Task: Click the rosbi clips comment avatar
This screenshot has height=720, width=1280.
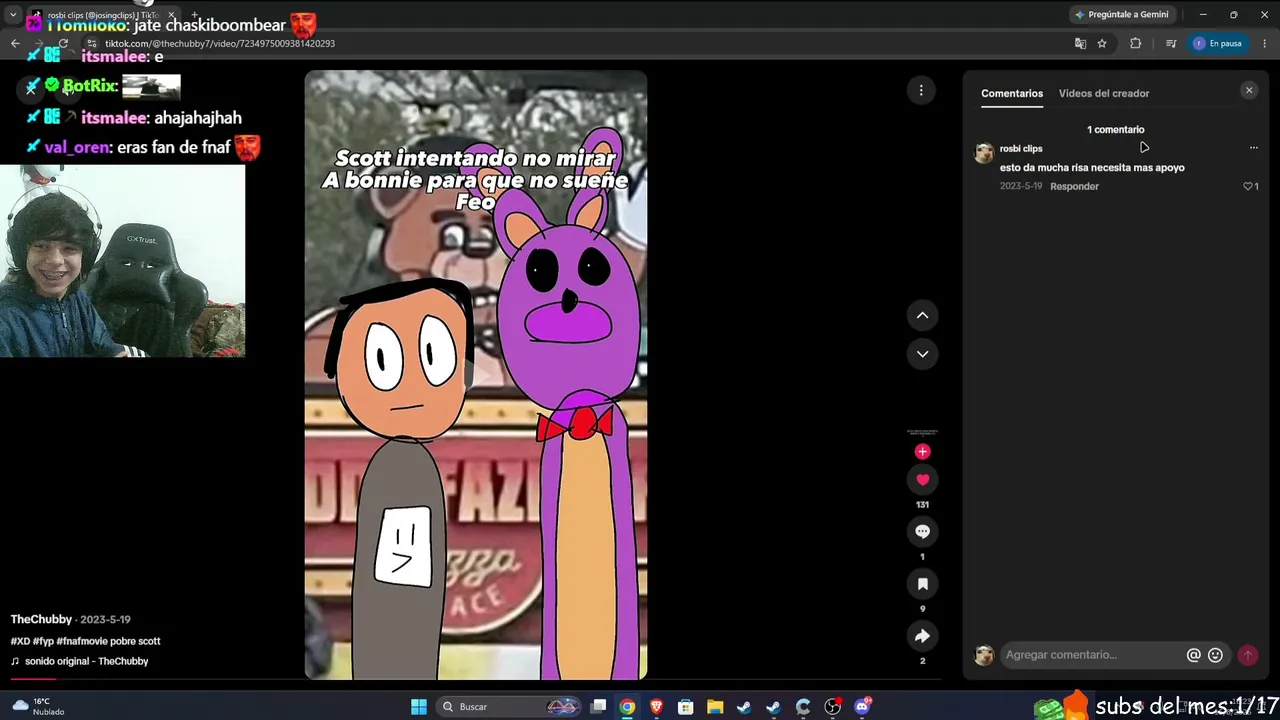Action: coord(984,152)
